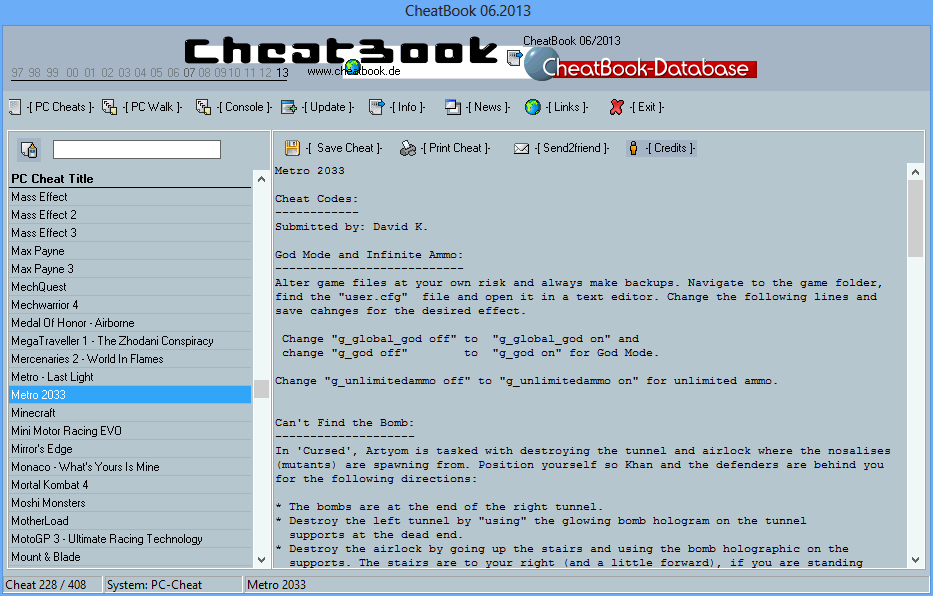Click the Update toolbar icon
The image size is (933, 596).
[x=289, y=107]
